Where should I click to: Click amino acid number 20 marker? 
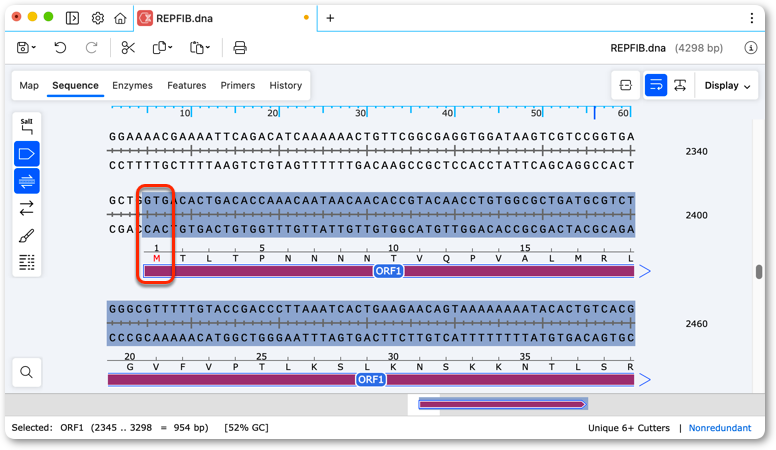tap(130, 356)
